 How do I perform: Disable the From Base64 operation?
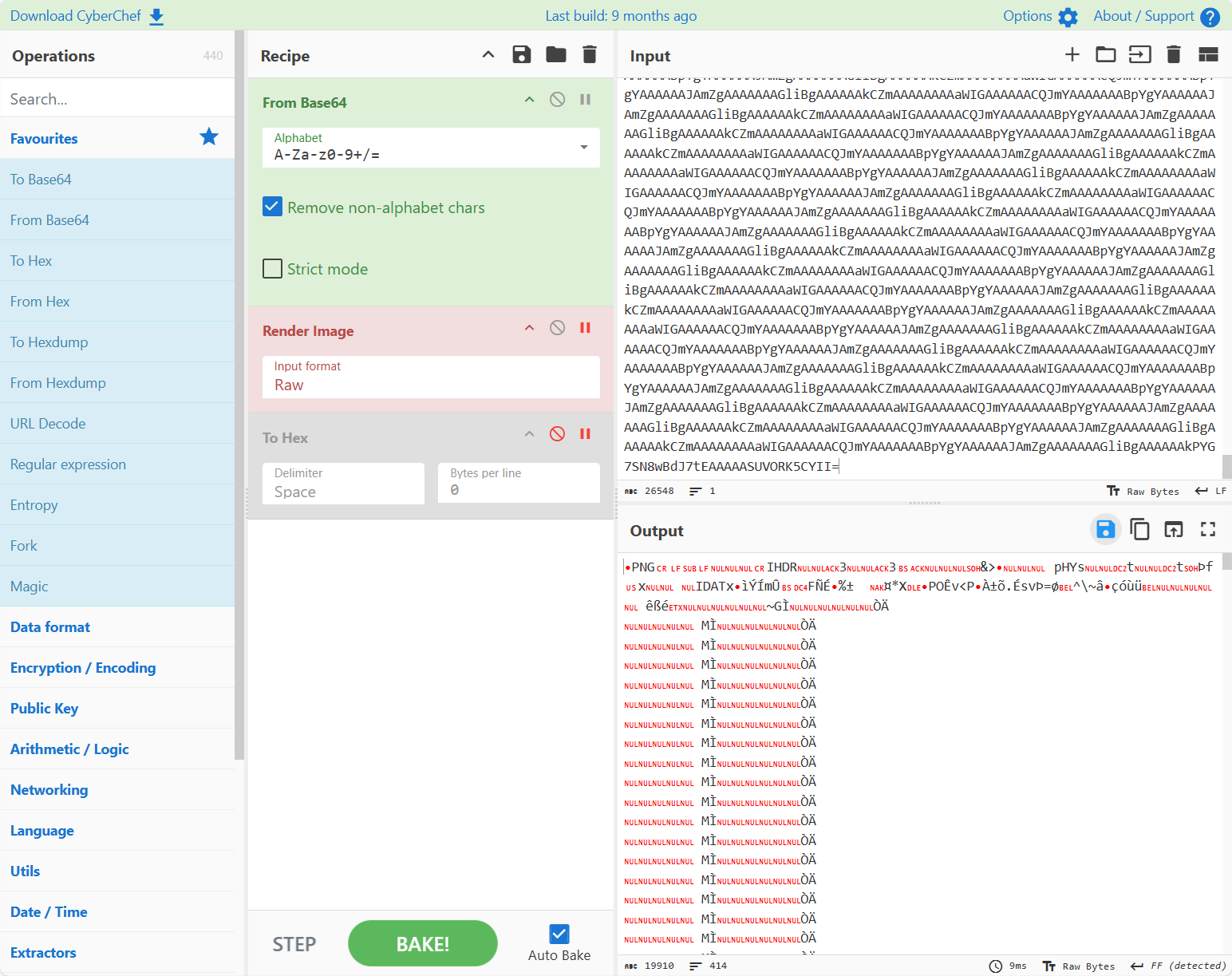(558, 100)
